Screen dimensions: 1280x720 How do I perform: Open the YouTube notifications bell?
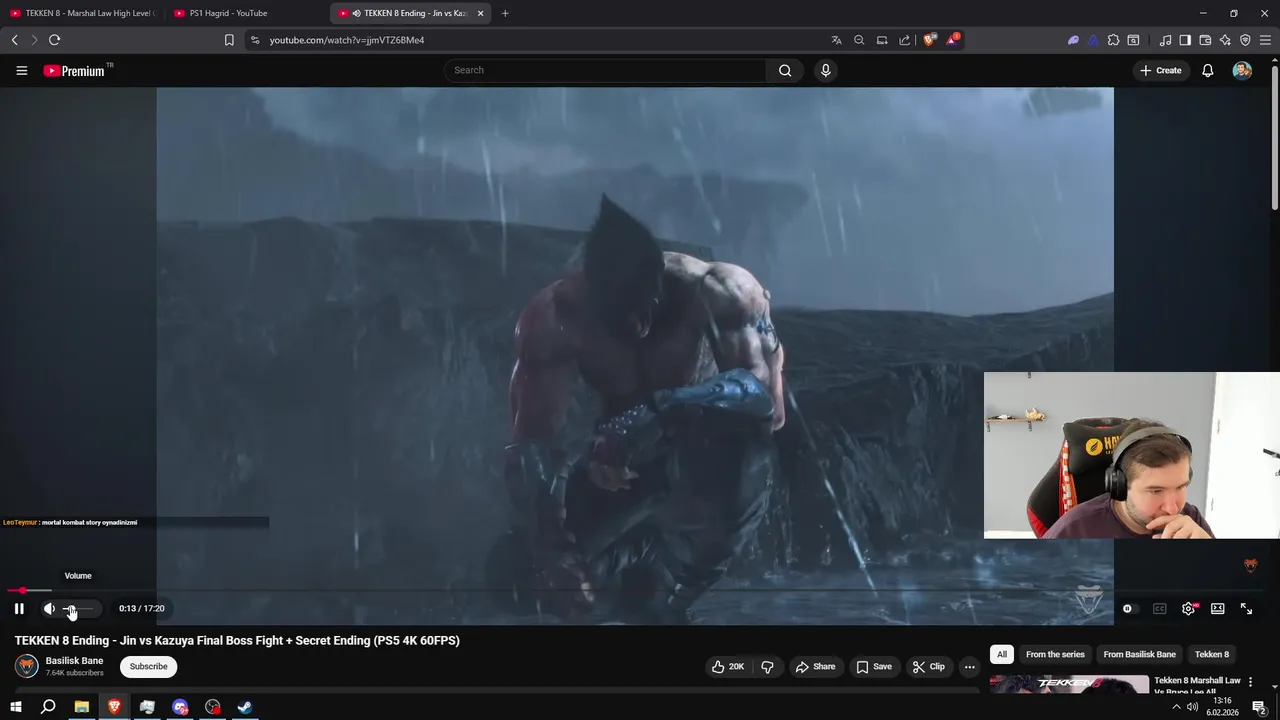[x=1208, y=70]
